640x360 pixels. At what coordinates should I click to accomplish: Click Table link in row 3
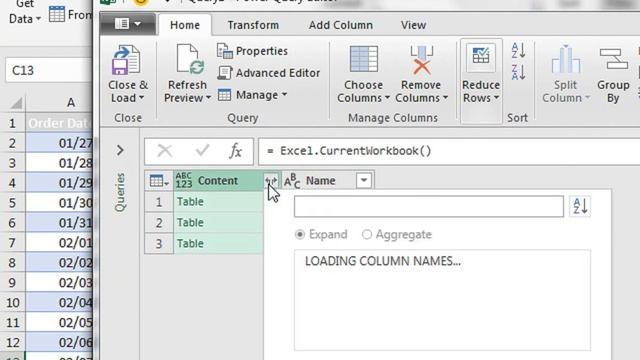[190, 244]
